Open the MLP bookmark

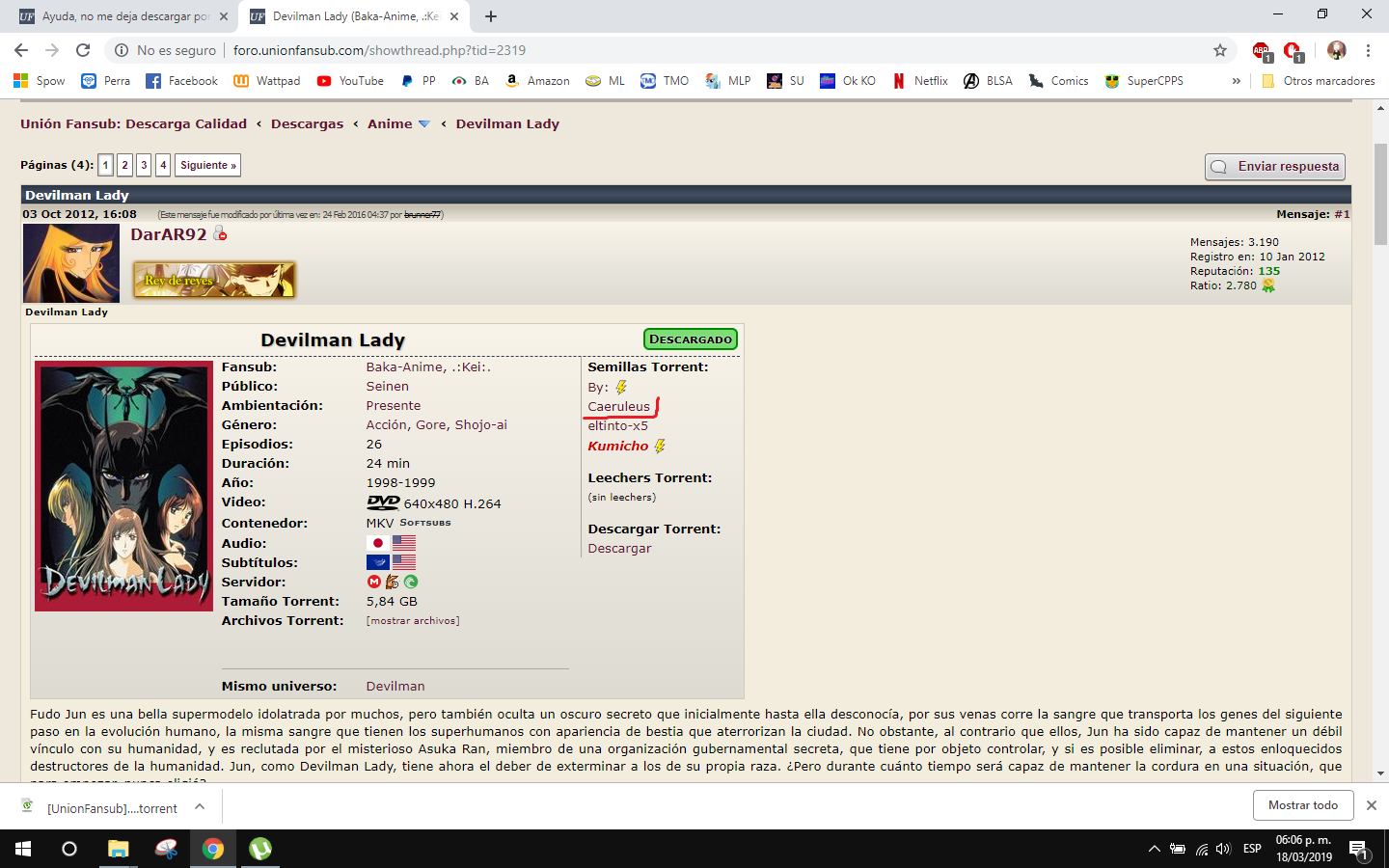pyautogui.click(x=728, y=81)
